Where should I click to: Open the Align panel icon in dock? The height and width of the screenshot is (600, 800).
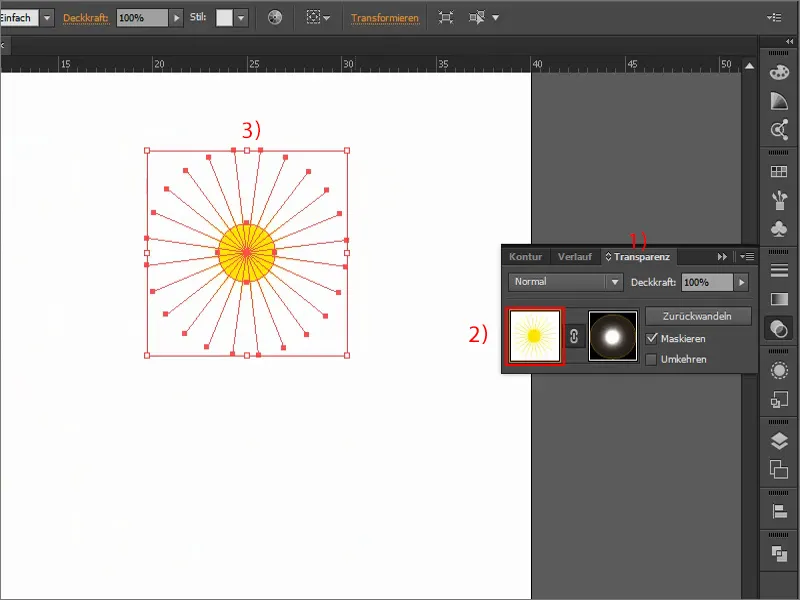tap(779, 511)
